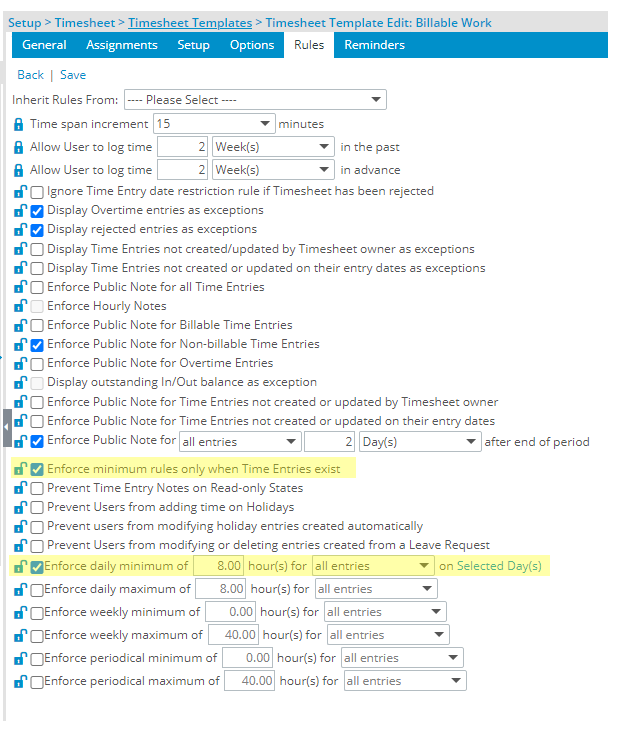Image resolution: width=620 pixels, height=733 pixels.
Task: Switch to the Setup tab
Action: [193, 45]
